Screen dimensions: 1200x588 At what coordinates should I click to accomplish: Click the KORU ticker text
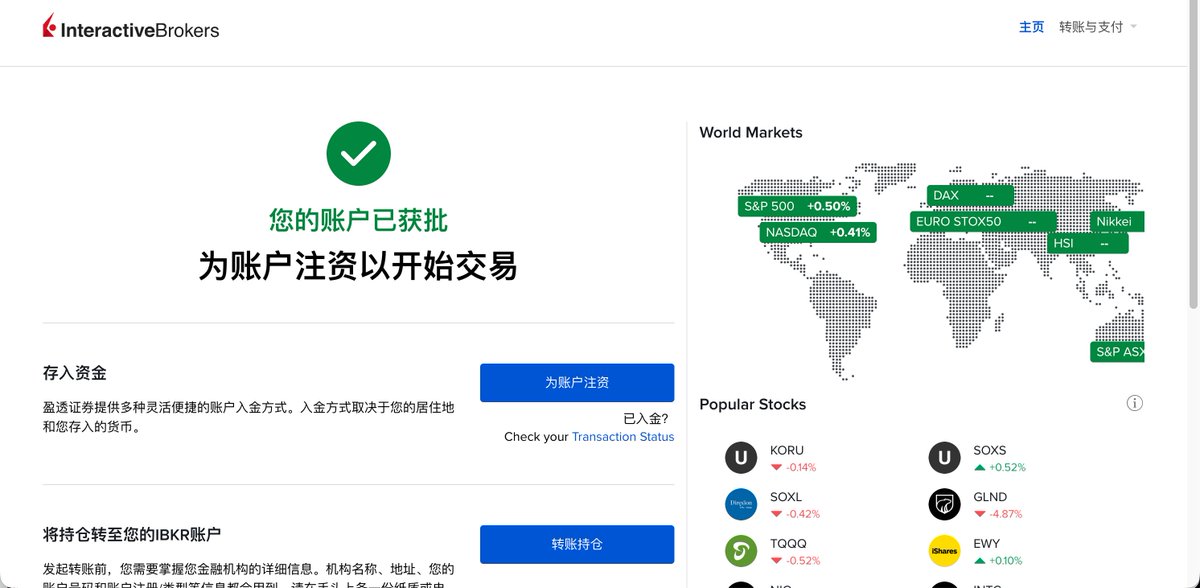click(787, 451)
